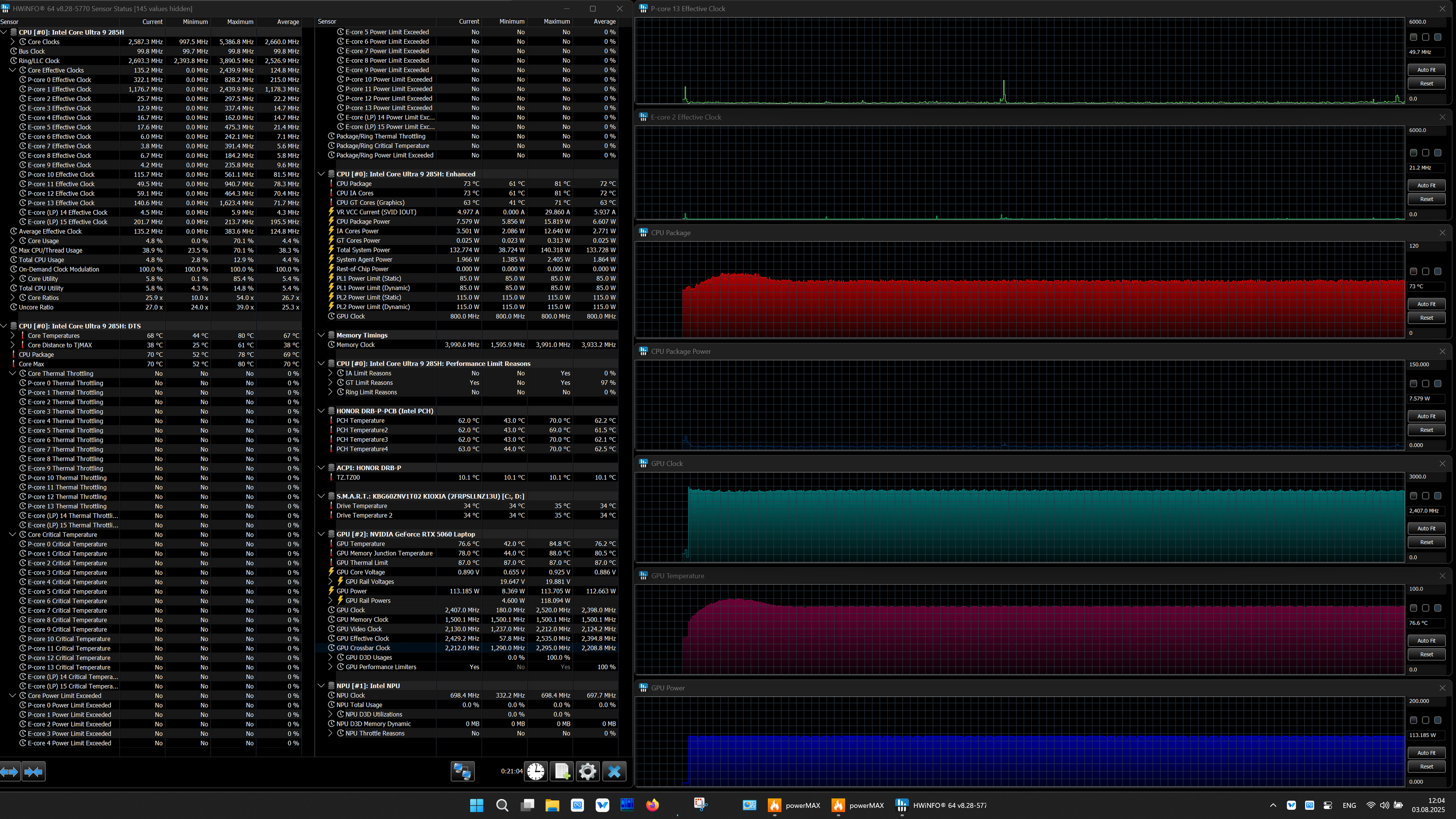Toggle third checkbox in GPU Temperature graph panel
Viewport: 1456px width, 819px height.
(1438, 608)
